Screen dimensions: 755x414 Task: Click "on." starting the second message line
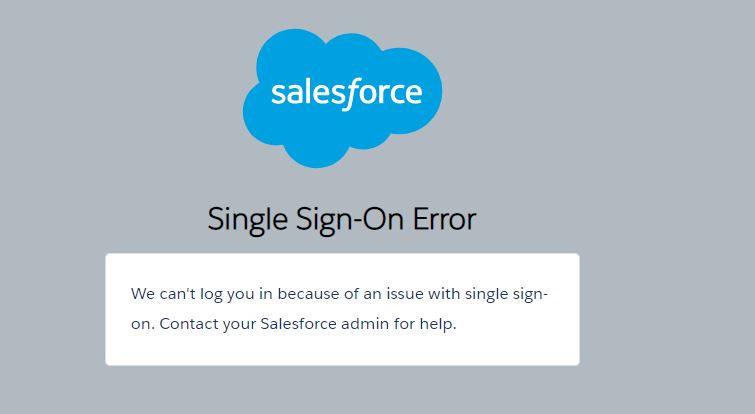point(143,324)
